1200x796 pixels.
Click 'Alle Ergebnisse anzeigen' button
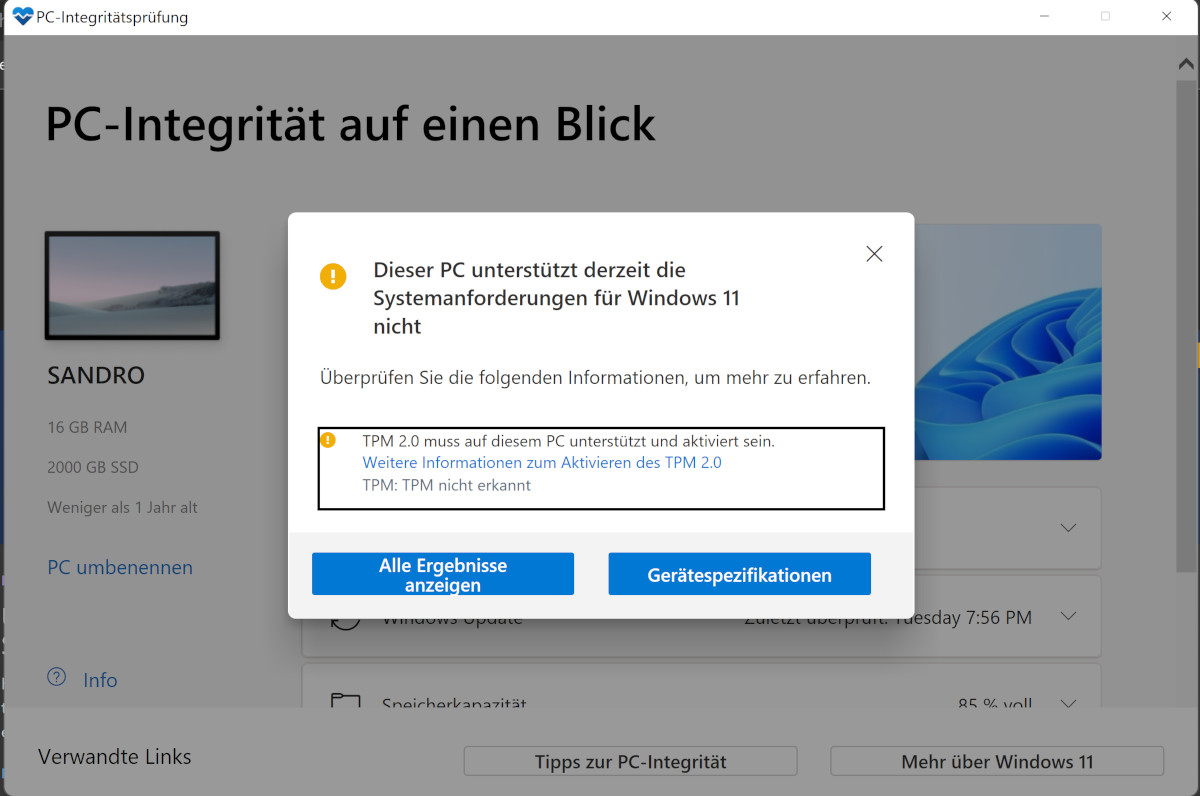(443, 574)
